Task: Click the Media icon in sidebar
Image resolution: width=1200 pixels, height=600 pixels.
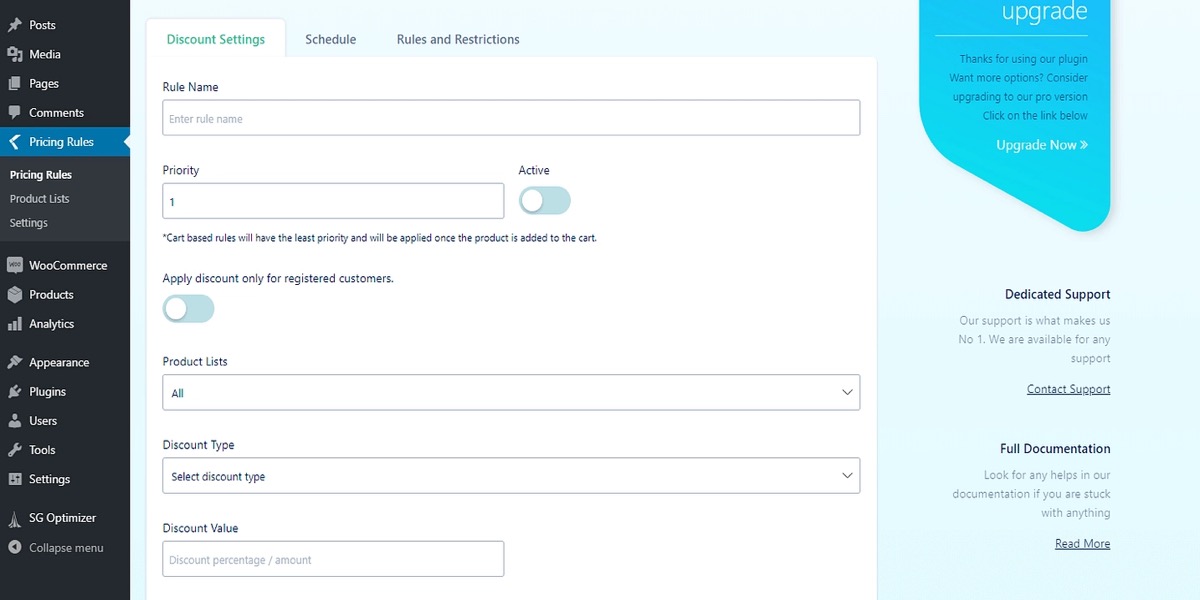Action: tap(15, 54)
